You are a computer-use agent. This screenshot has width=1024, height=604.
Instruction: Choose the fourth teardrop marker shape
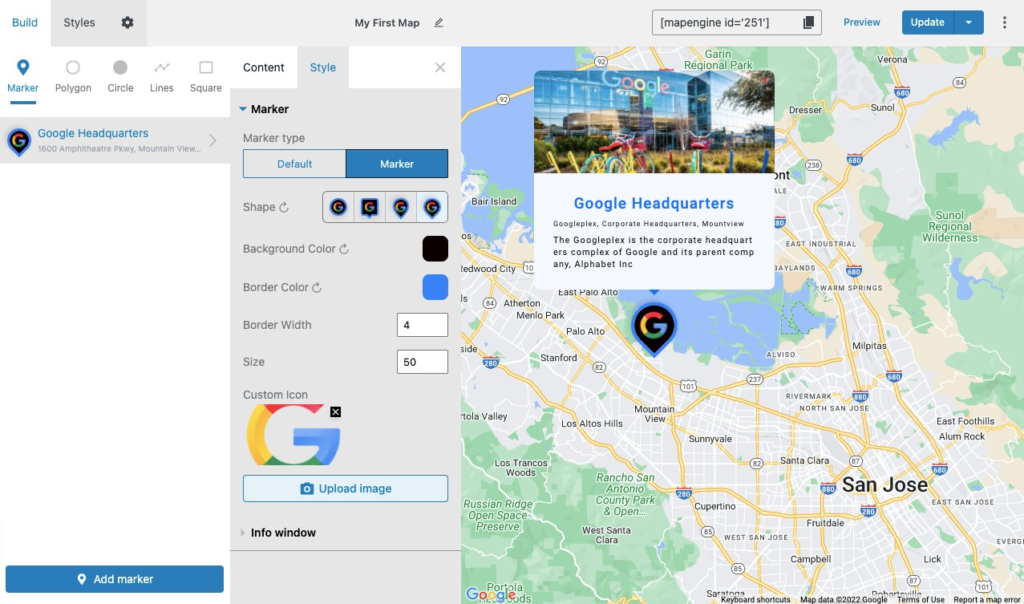coord(432,207)
